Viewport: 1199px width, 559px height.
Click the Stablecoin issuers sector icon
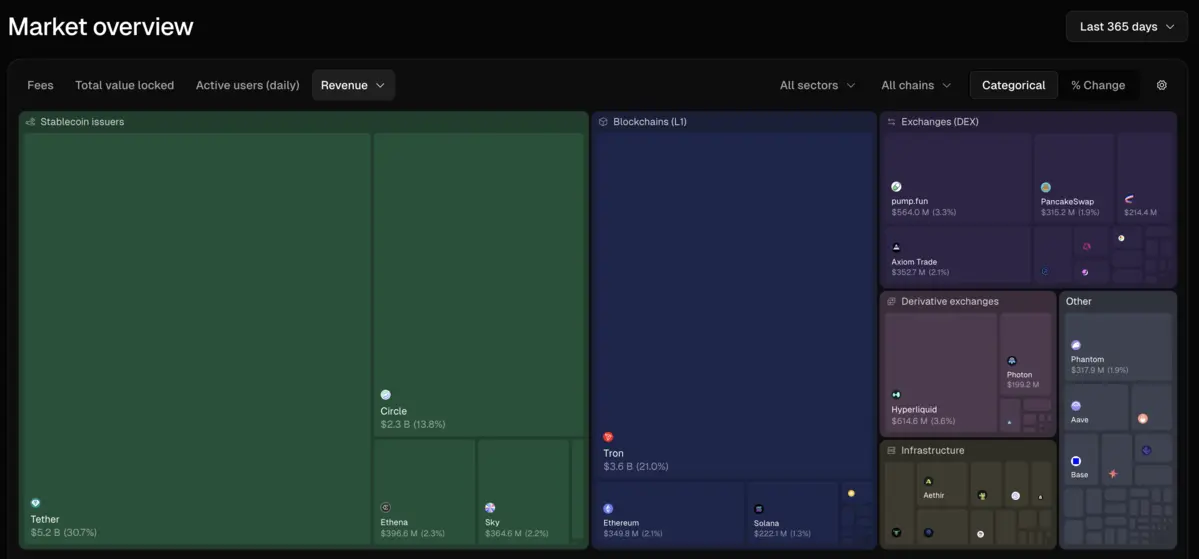tap(31, 122)
